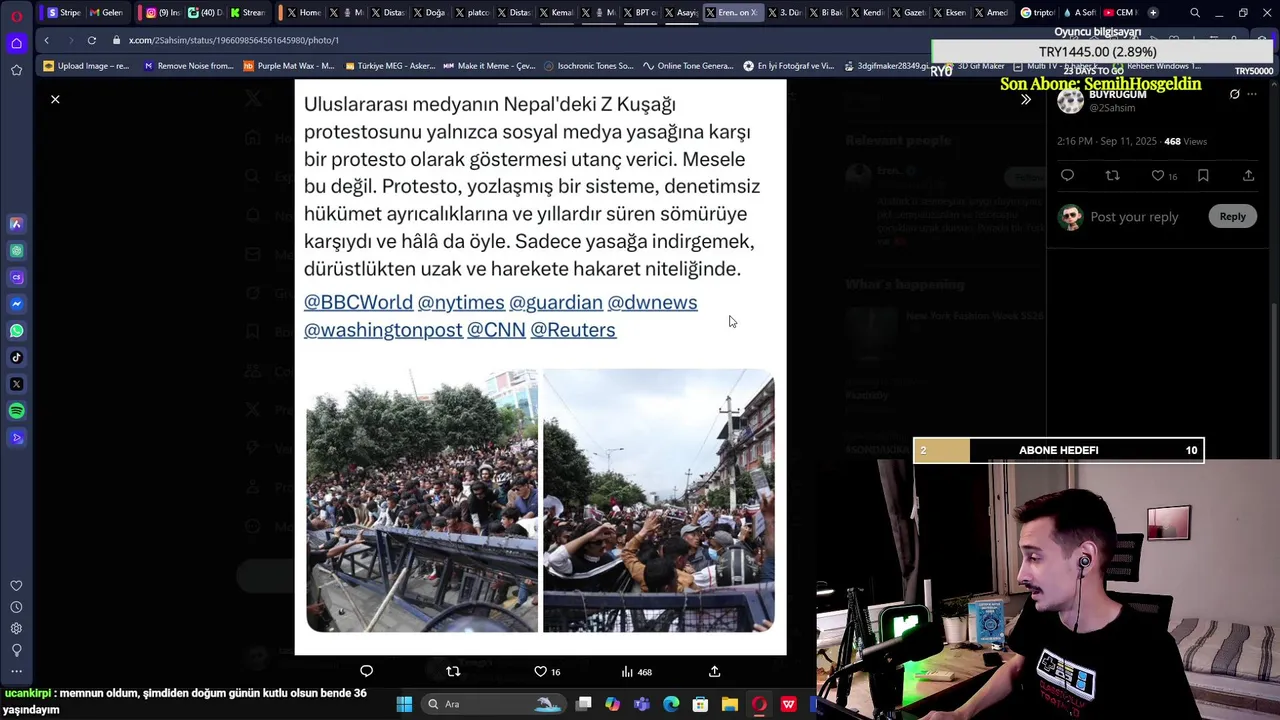Viewport: 1280px width, 720px height.
Task: Open the @BBCWorld mention link
Action: click(x=358, y=302)
